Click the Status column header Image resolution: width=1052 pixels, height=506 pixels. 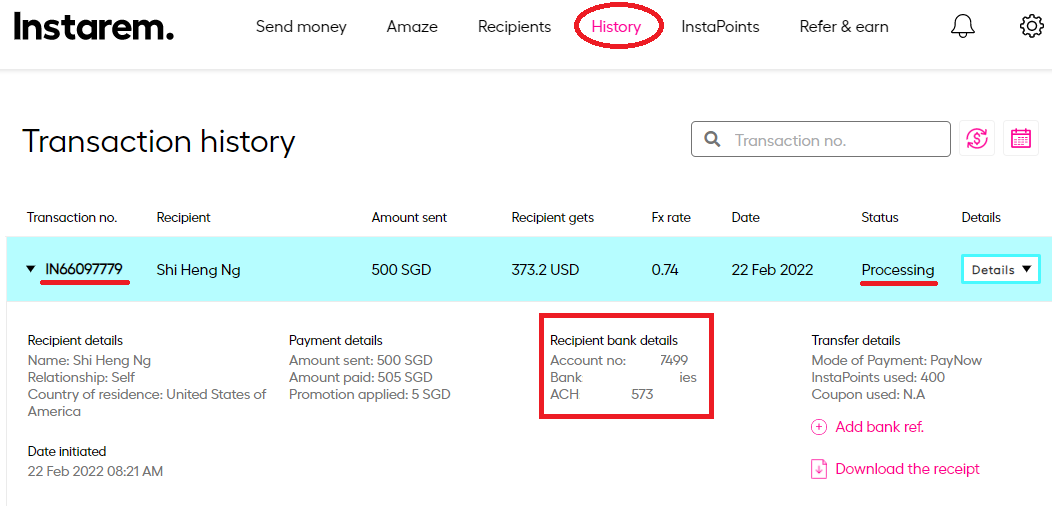(880, 217)
